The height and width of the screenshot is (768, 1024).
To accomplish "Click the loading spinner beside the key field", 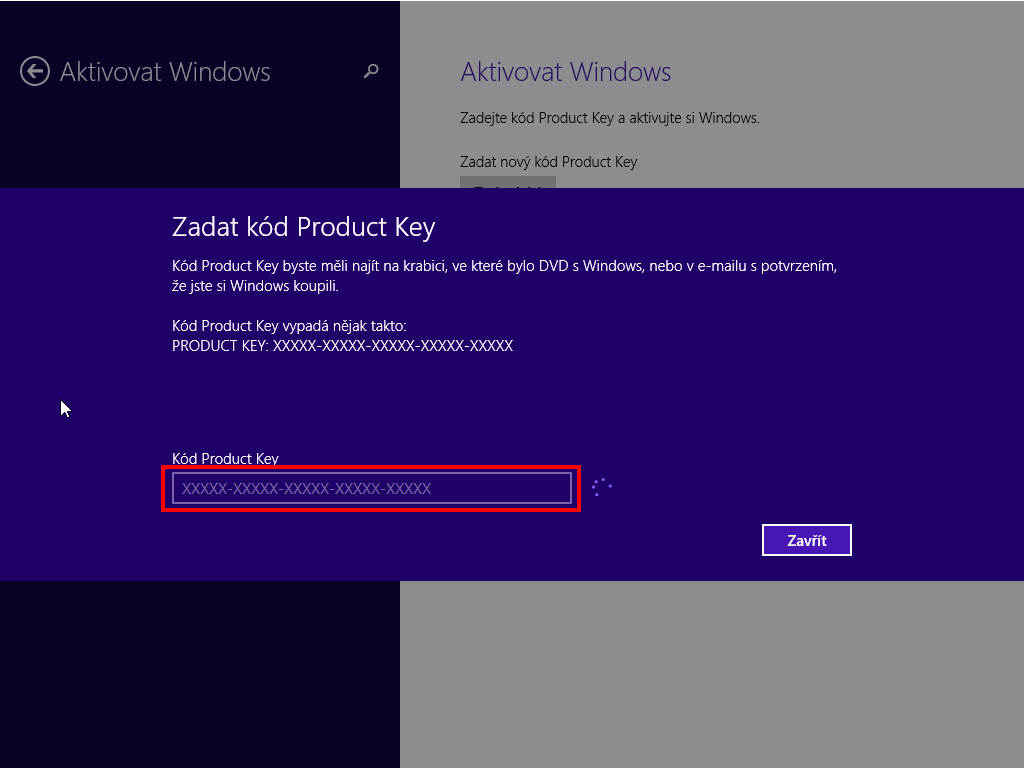I will pos(601,487).
